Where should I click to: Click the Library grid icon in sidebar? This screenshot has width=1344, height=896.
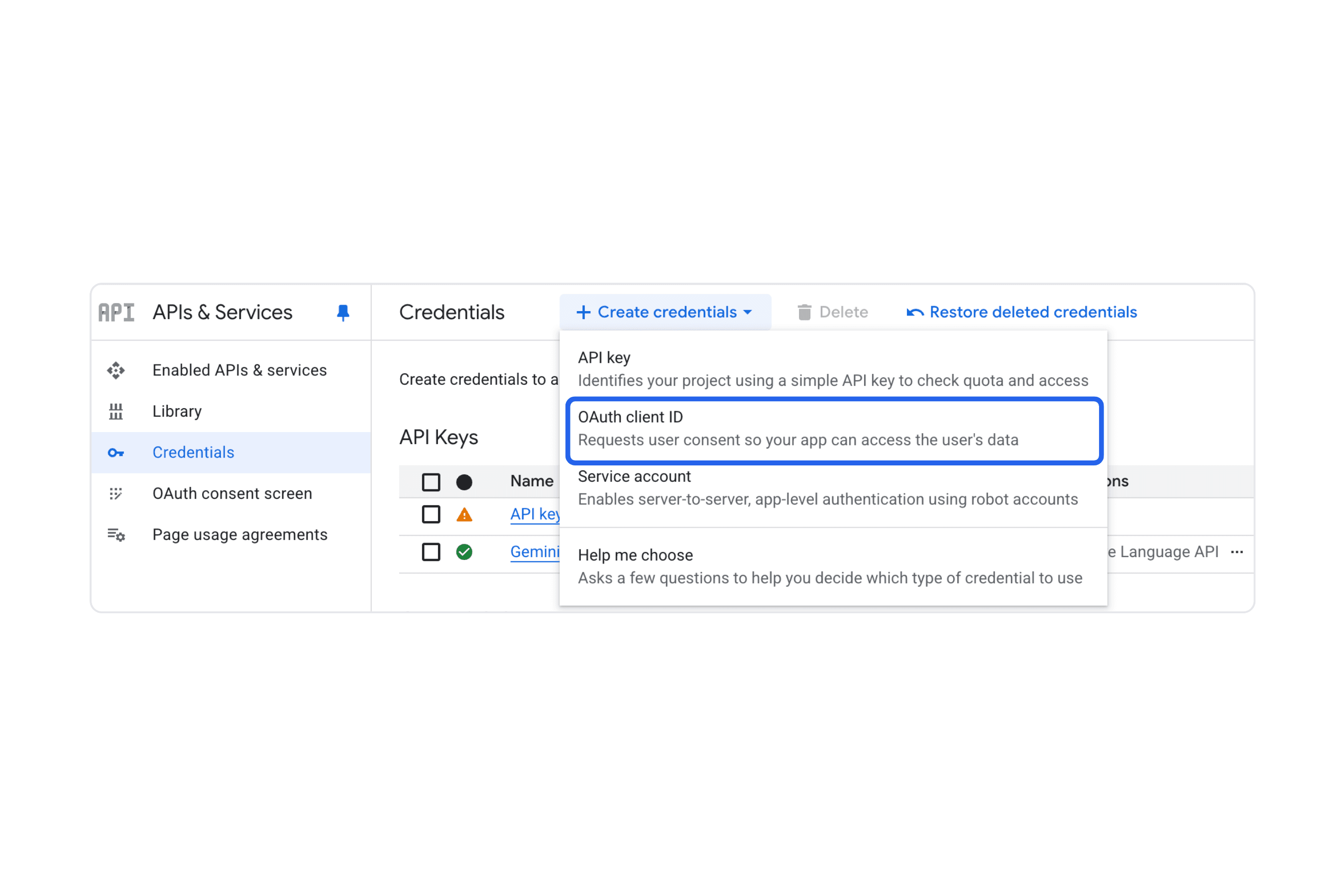116,411
